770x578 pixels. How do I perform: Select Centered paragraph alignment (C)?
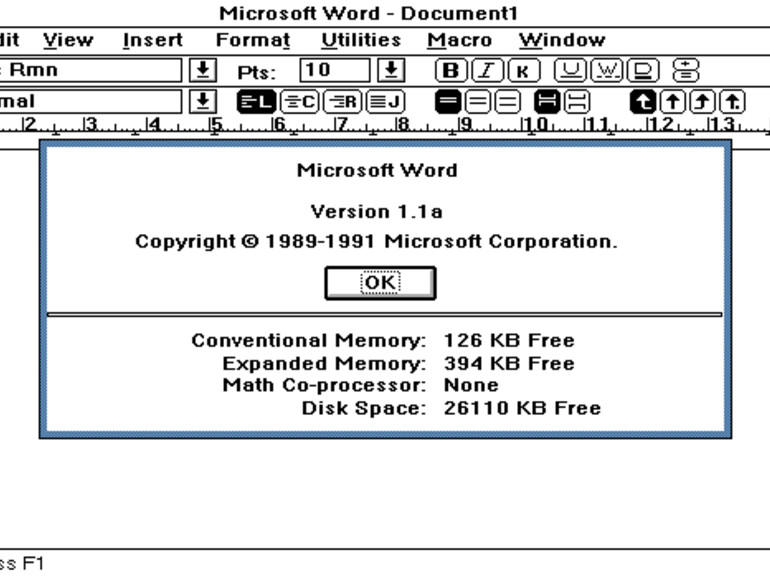click(300, 102)
